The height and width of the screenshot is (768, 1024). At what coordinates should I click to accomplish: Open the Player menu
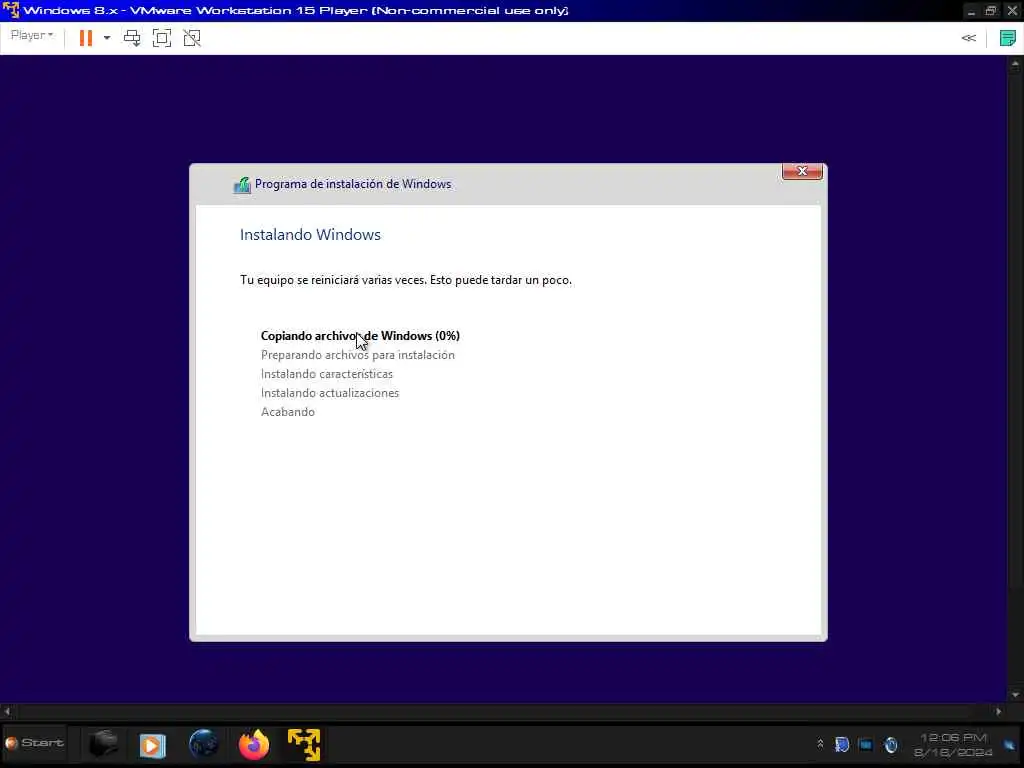[x=31, y=36]
